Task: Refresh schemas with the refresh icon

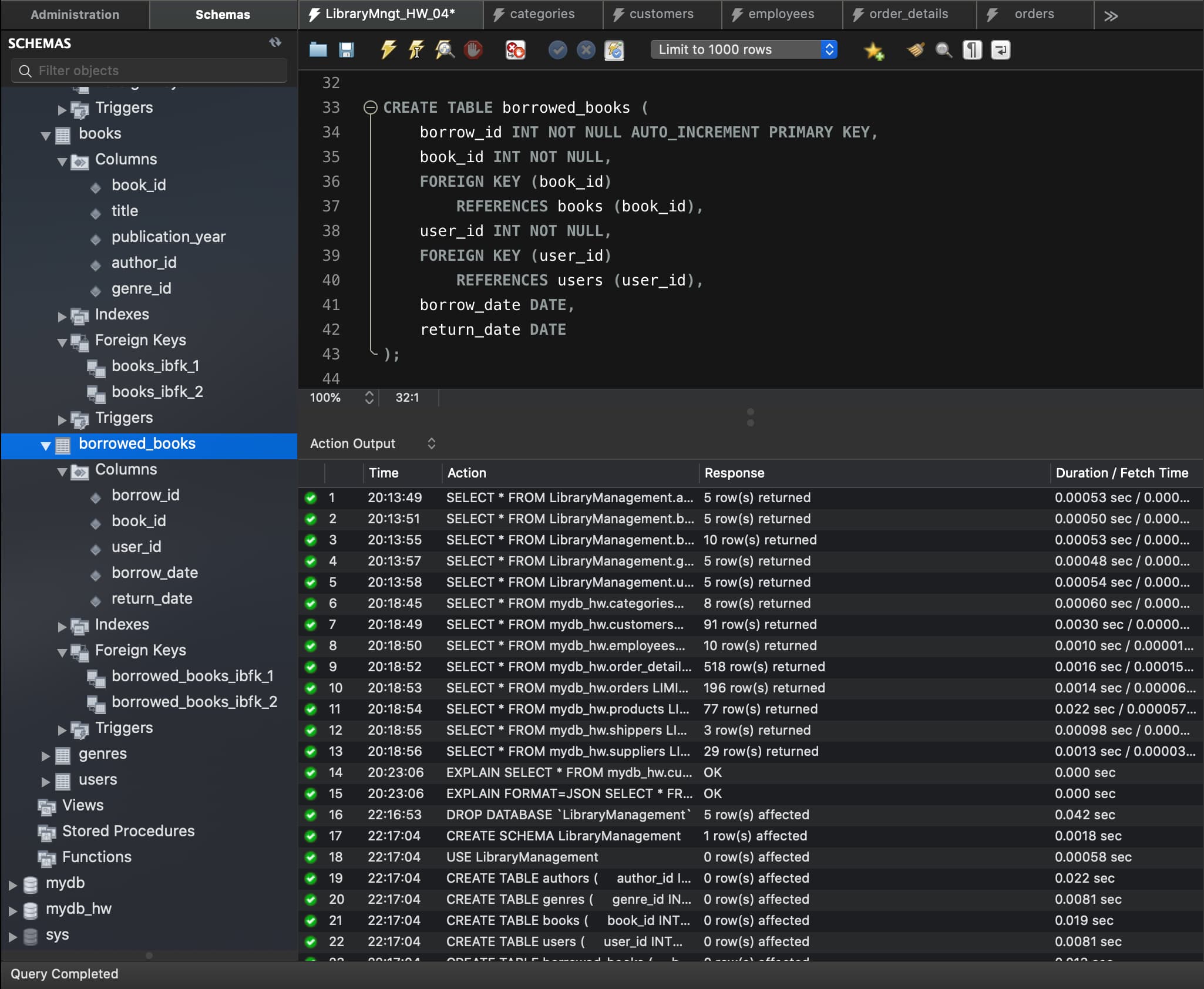Action: tap(275, 43)
